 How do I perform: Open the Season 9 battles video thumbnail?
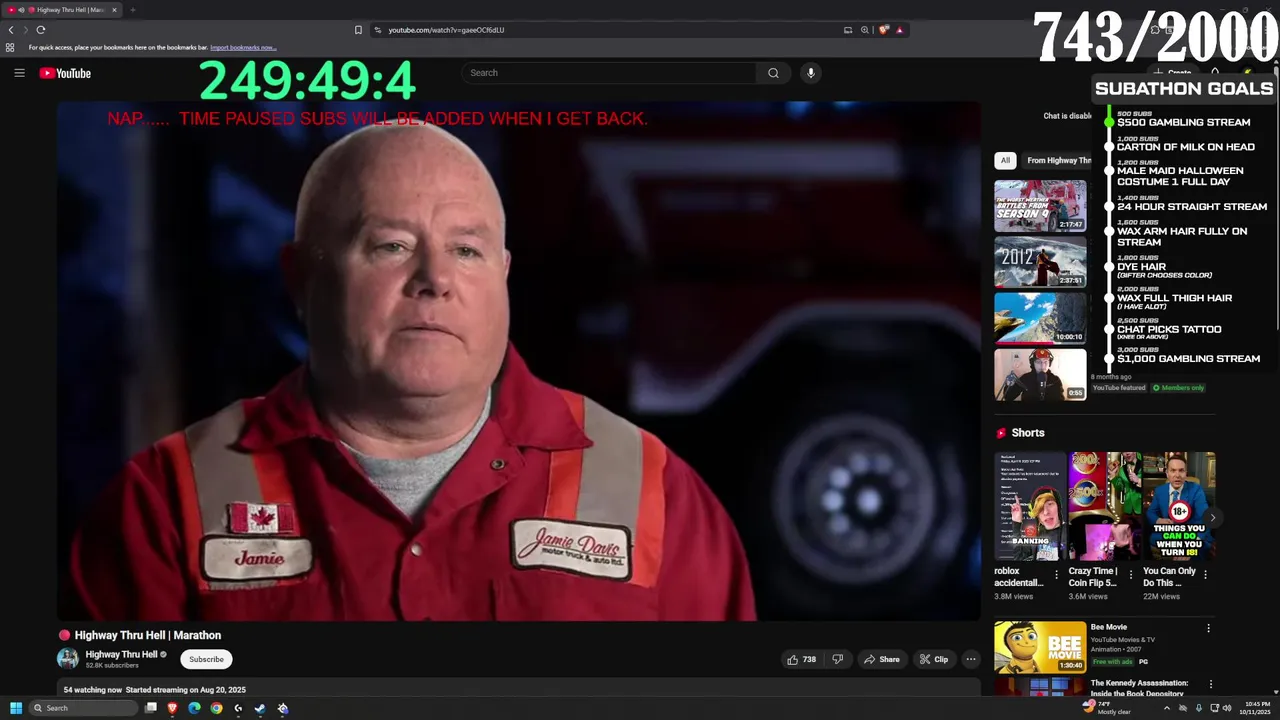(1040, 206)
